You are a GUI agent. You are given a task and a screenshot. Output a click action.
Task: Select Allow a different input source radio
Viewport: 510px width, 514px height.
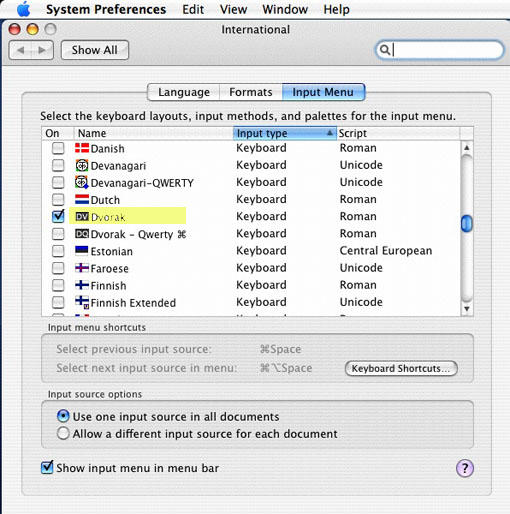[63, 434]
